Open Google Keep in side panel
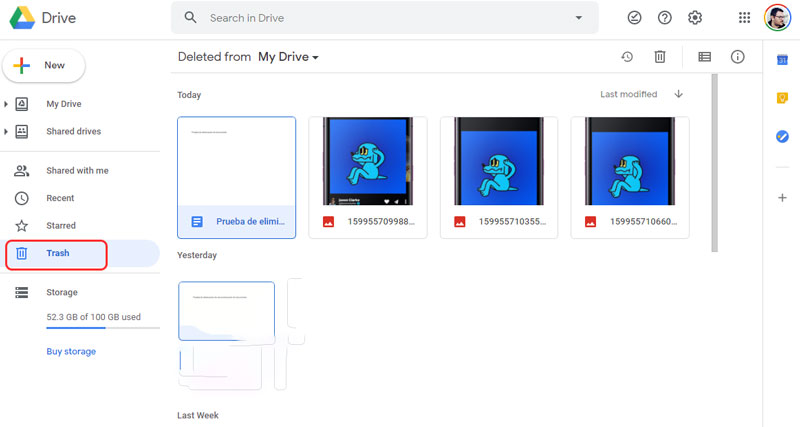The width and height of the screenshot is (800, 427). [x=782, y=98]
